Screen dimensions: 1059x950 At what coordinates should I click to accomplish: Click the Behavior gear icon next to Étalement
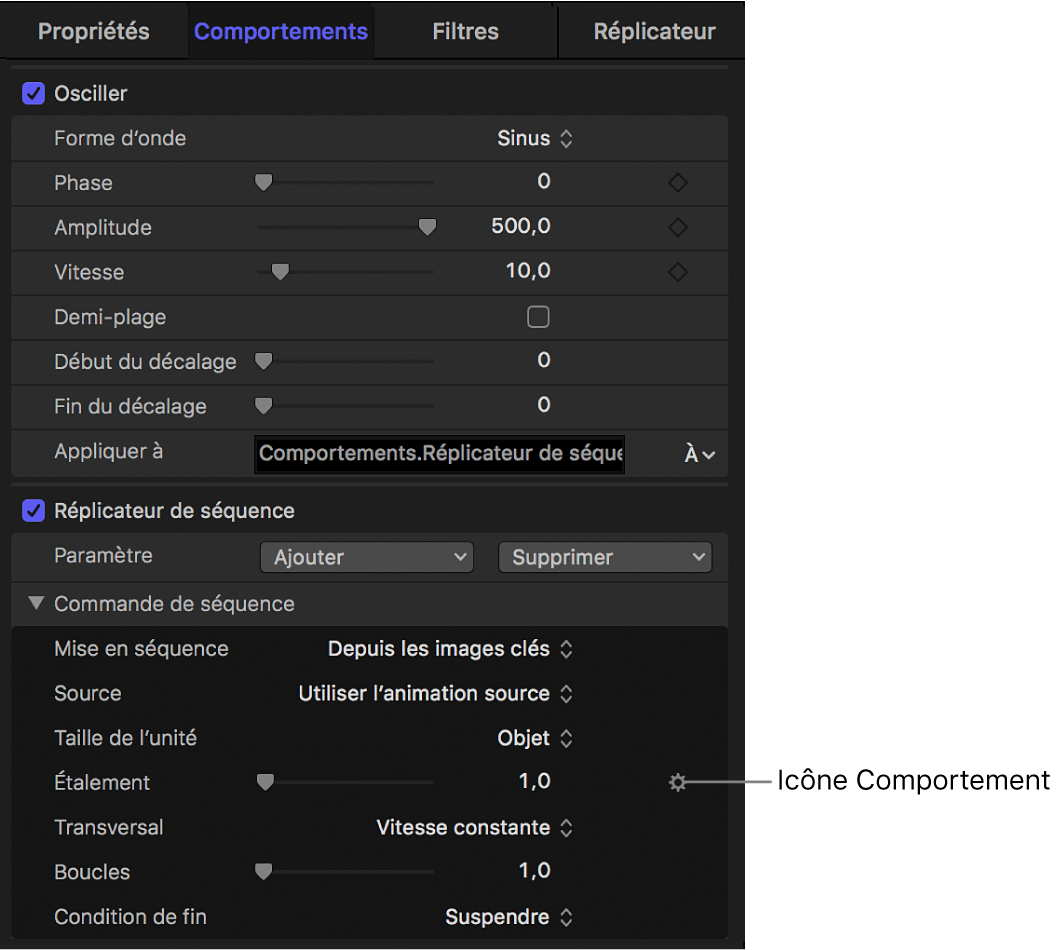click(x=677, y=782)
